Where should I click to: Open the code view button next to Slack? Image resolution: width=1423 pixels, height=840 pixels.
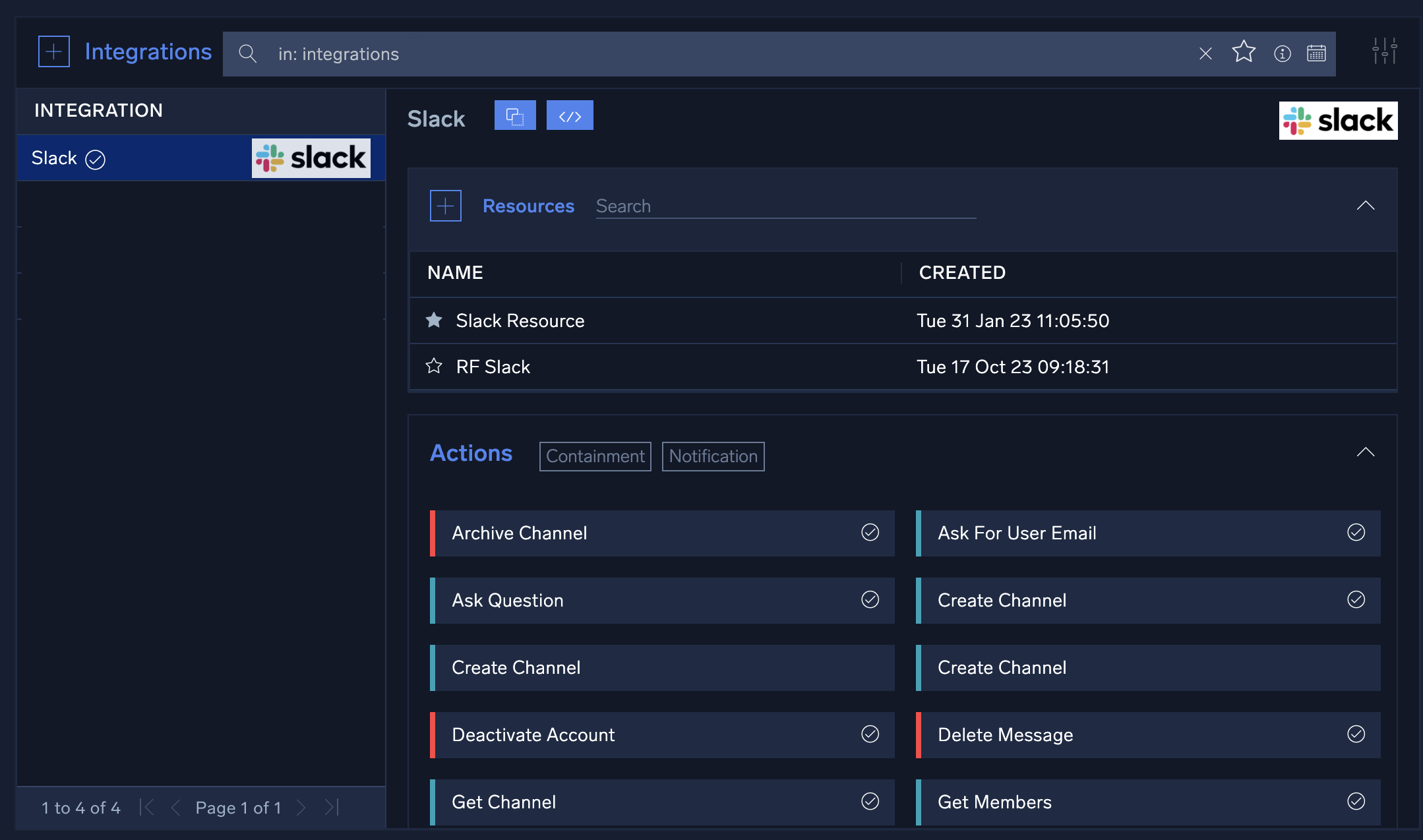click(570, 116)
